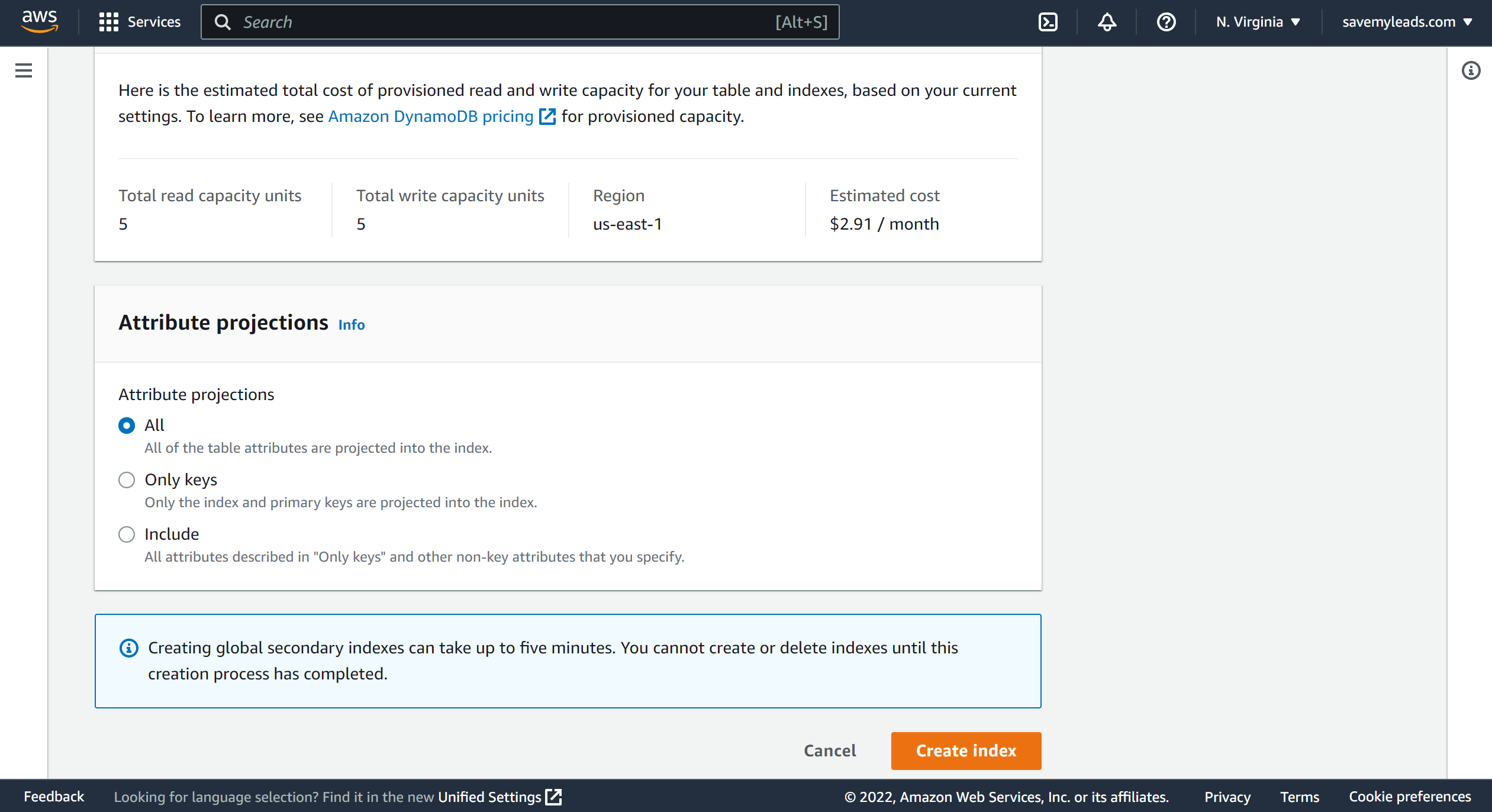Select the Only keys radio button
The width and height of the screenshot is (1492, 812).
126,479
